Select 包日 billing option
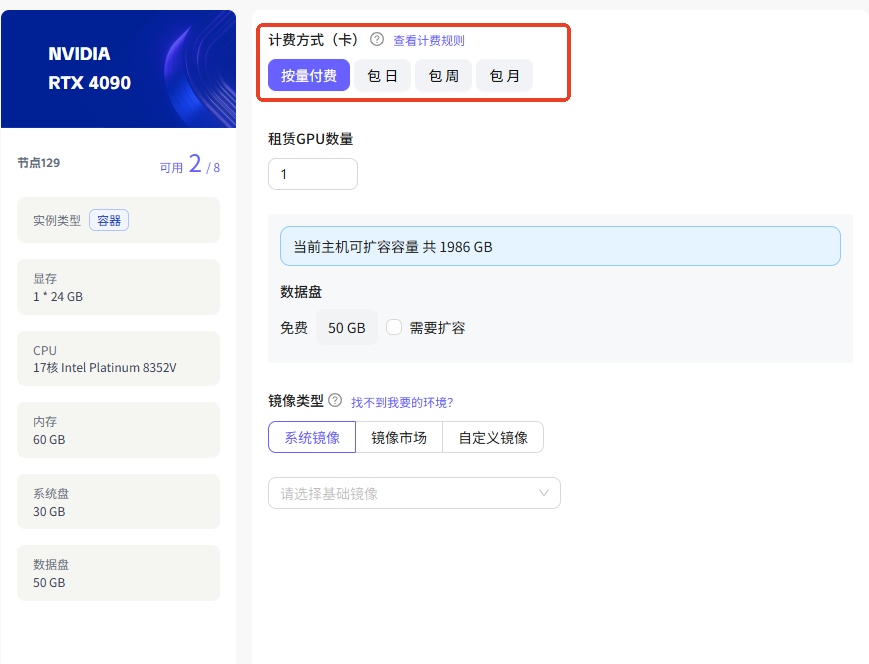The width and height of the screenshot is (869, 664). [382, 75]
